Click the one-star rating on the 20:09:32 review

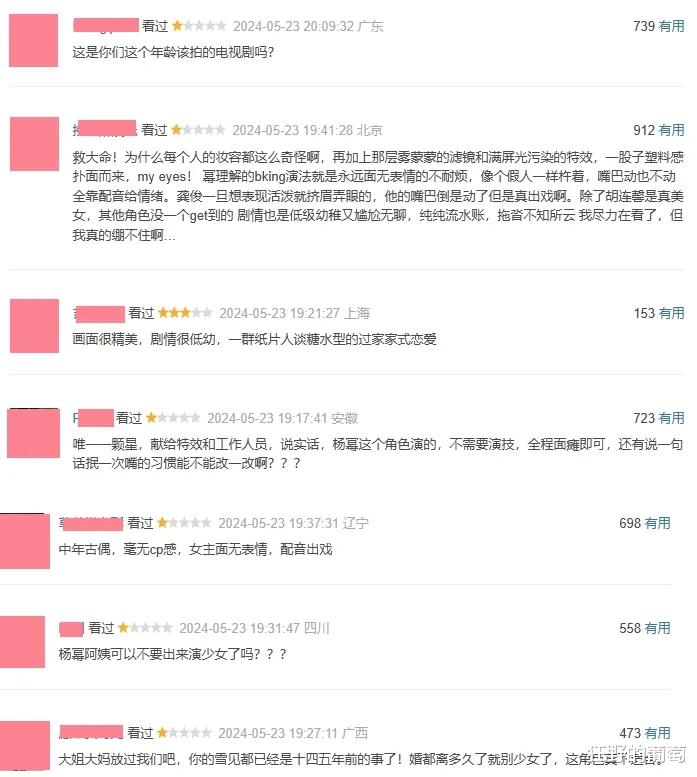(199, 26)
